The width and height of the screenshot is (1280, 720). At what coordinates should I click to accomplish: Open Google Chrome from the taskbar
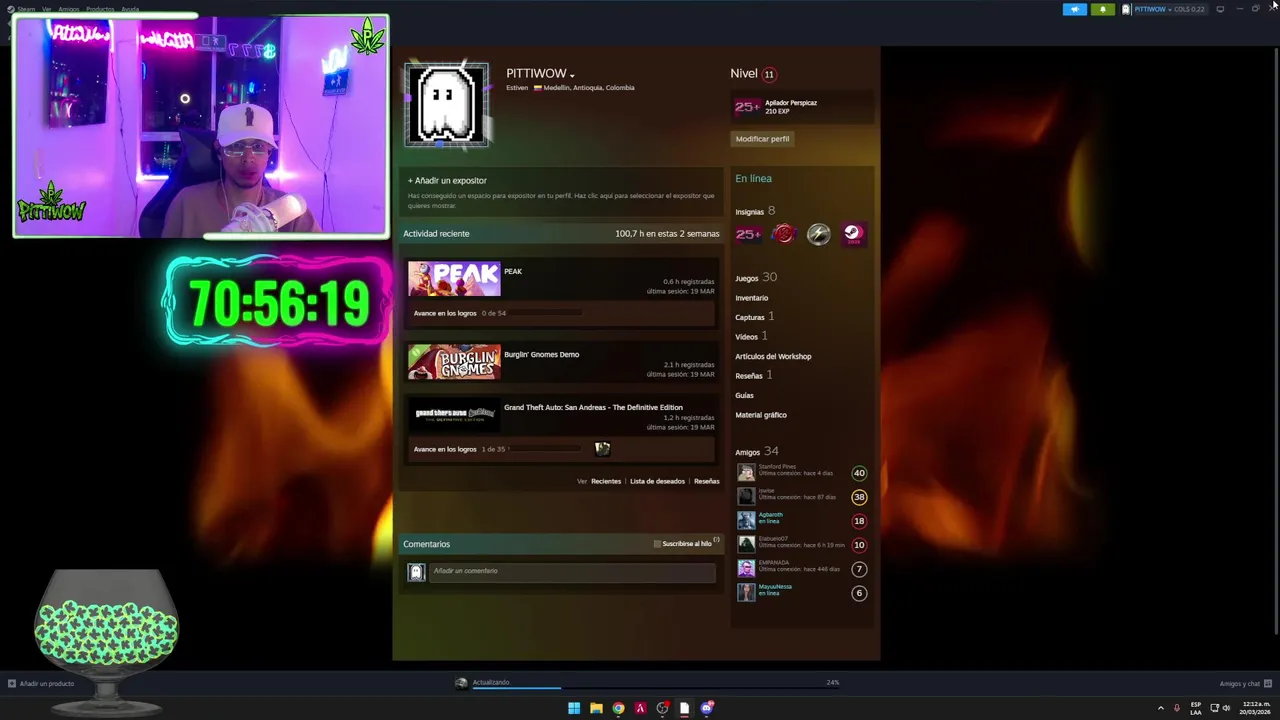tap(618, 708)
